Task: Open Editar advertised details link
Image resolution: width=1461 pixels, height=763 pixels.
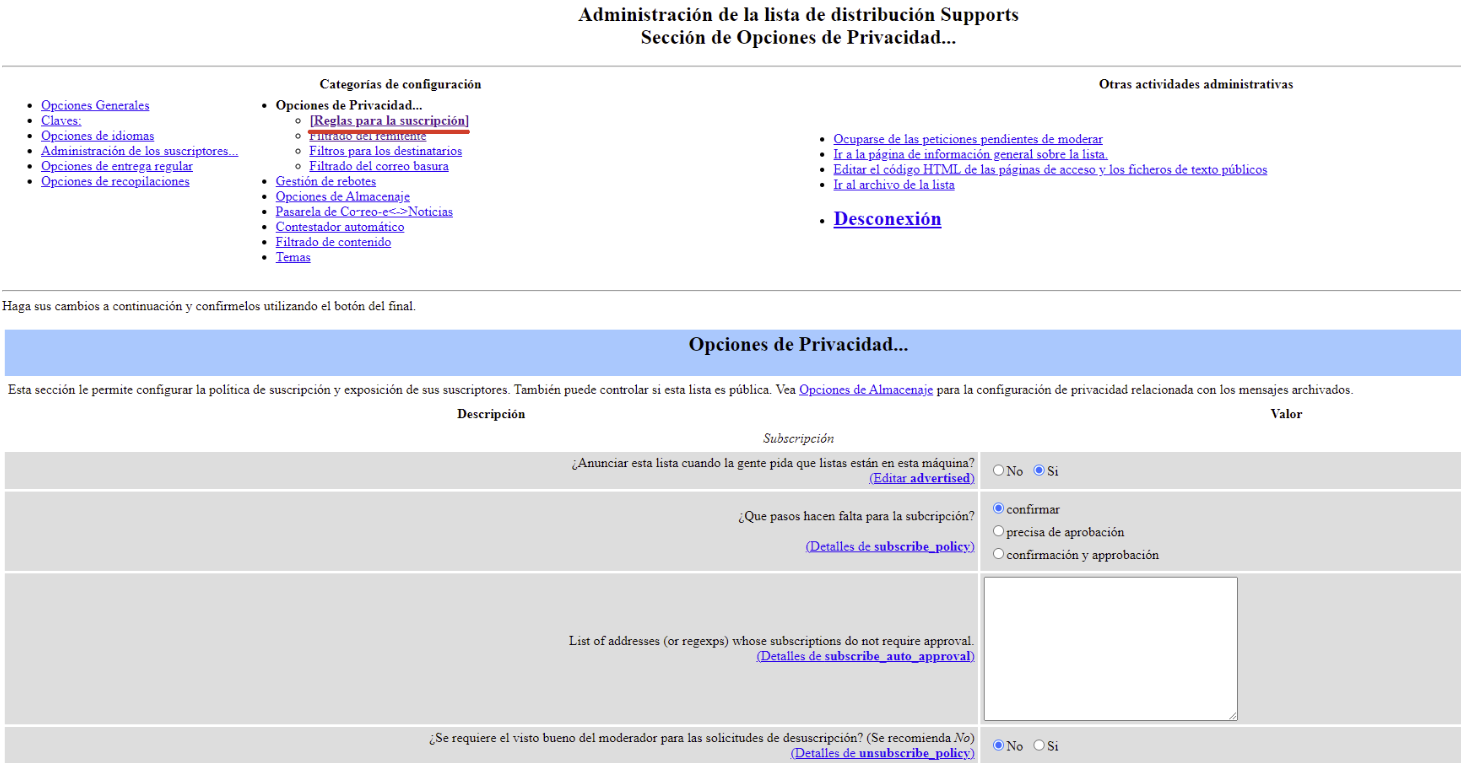Action: (x=922, y=479)
